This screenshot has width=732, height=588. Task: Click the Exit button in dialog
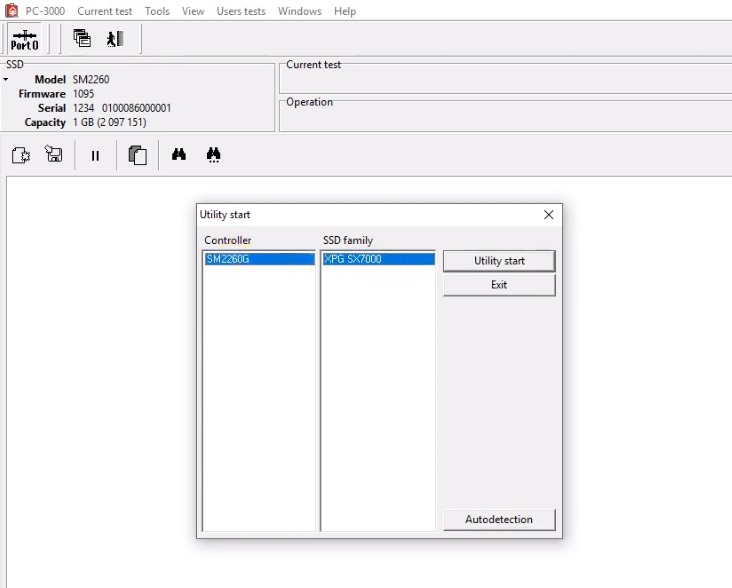click(x=498, y=285)
